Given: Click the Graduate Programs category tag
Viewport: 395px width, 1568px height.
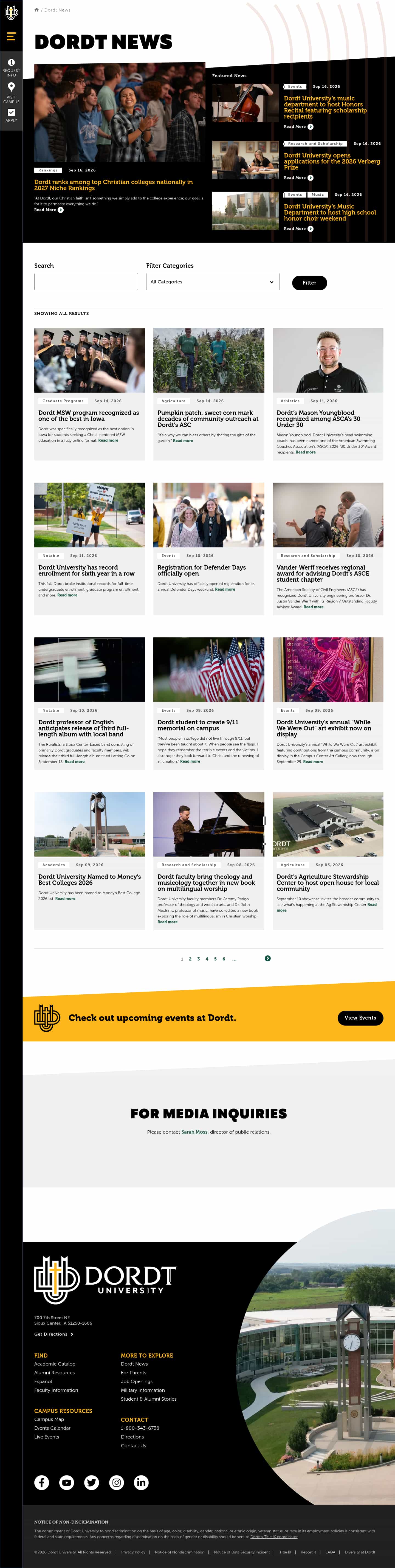Looking at the screenshot, I should point(63,401).
